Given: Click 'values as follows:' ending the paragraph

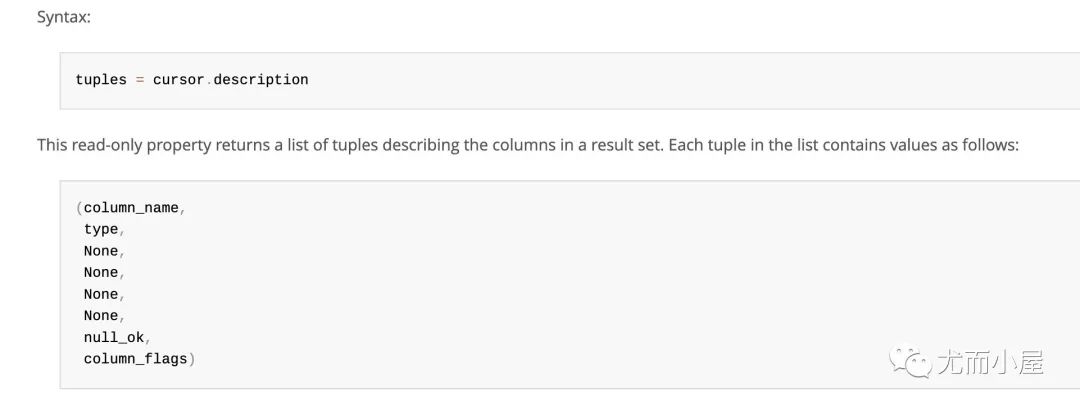Looking at the screenshot, I should pos(957,145).
